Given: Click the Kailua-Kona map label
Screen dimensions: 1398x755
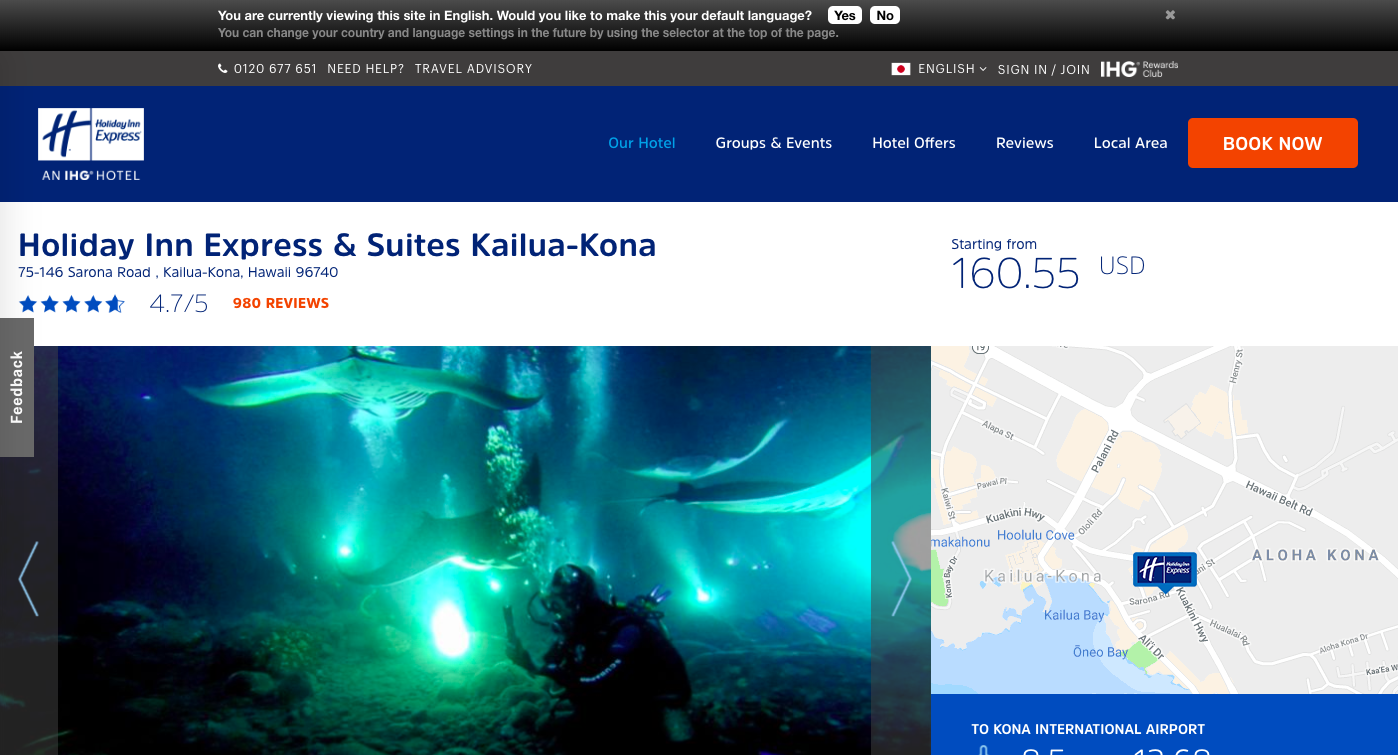Looking at the screenshot, I should [x=1043, y=576].
